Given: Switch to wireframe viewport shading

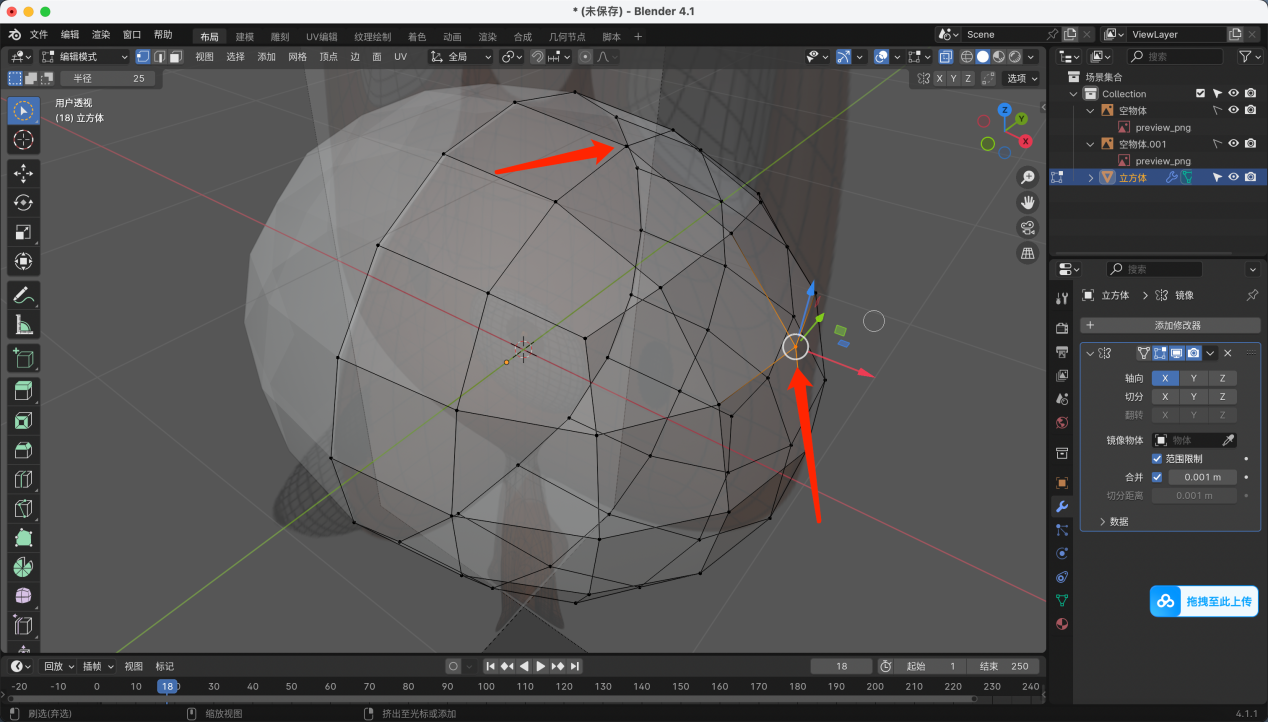Looking at the screenshot, I should pos(967,57).
